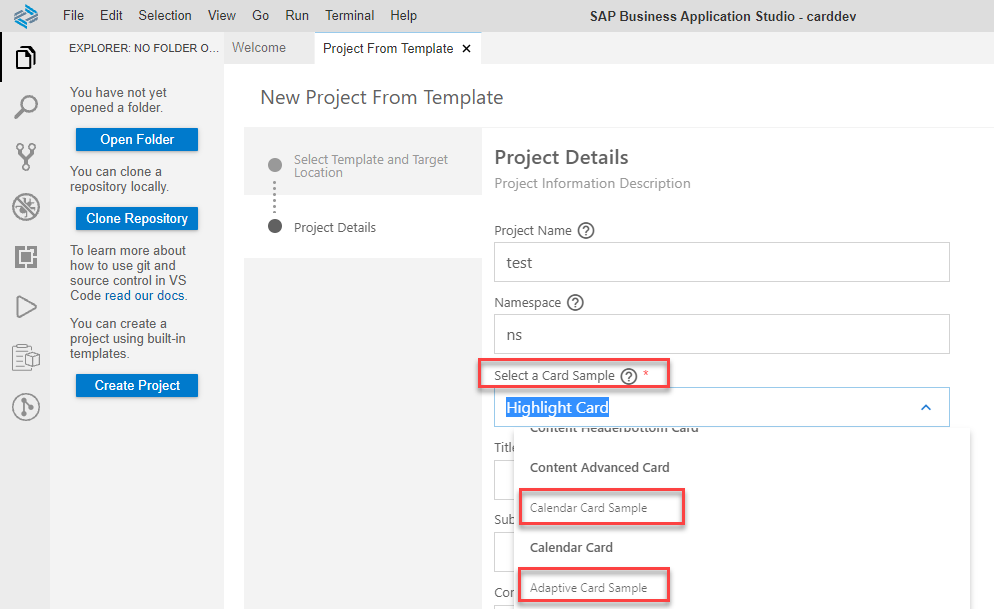Click the Calendar Card Sample group label
The width and height of the screenshot is (994, 609).
click(588, 508)
